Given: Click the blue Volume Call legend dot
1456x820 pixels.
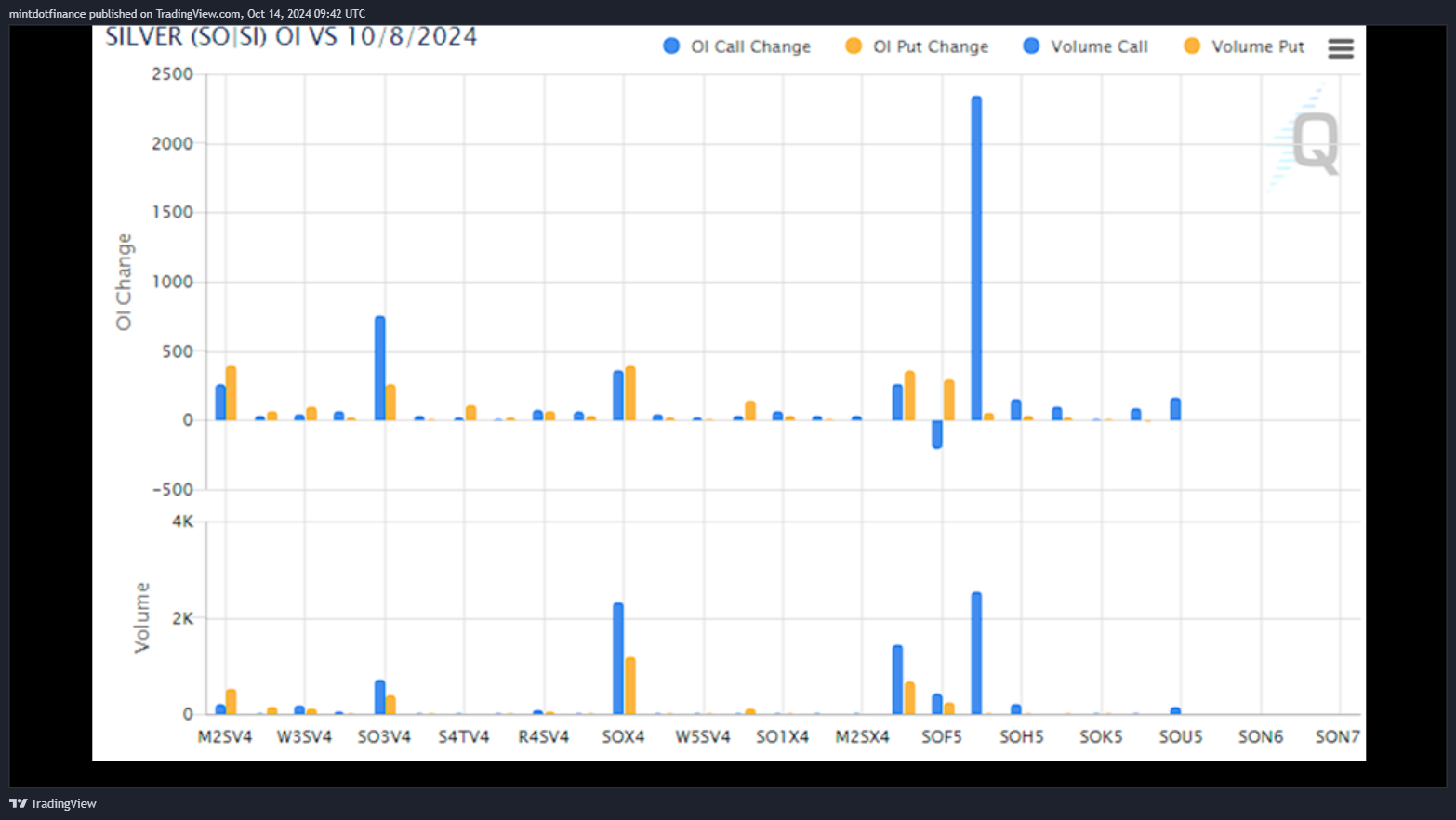Looking at the screenshot, I should point(1031,46).
